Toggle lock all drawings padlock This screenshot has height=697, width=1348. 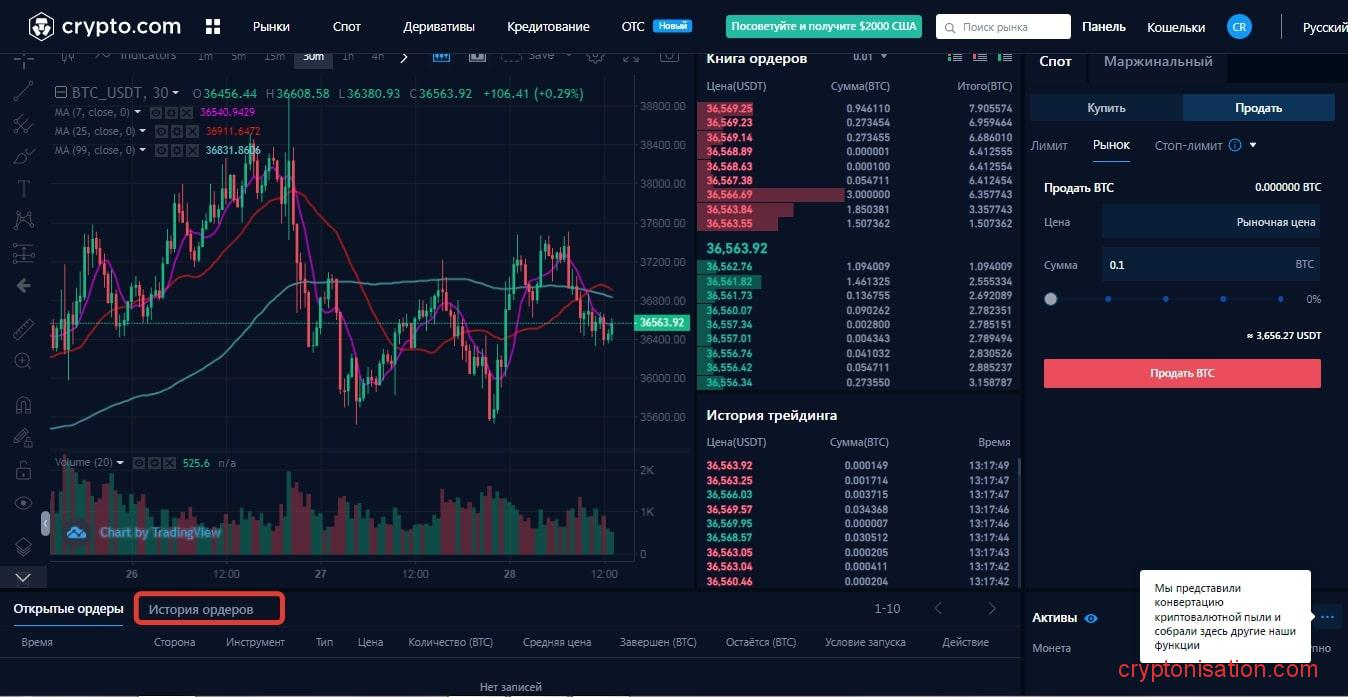24,469
